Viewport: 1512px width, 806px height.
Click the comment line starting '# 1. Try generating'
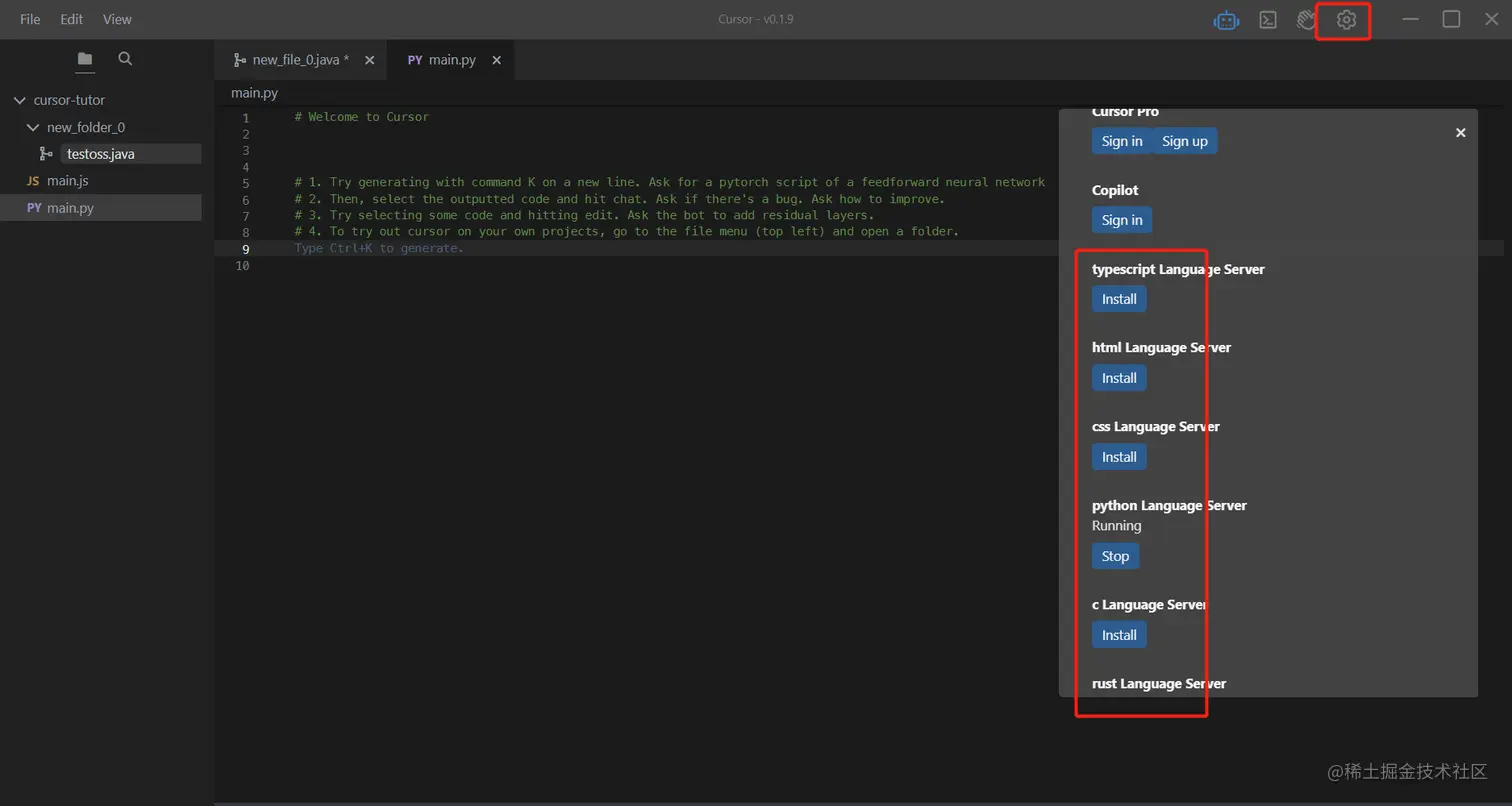[670, 182]
